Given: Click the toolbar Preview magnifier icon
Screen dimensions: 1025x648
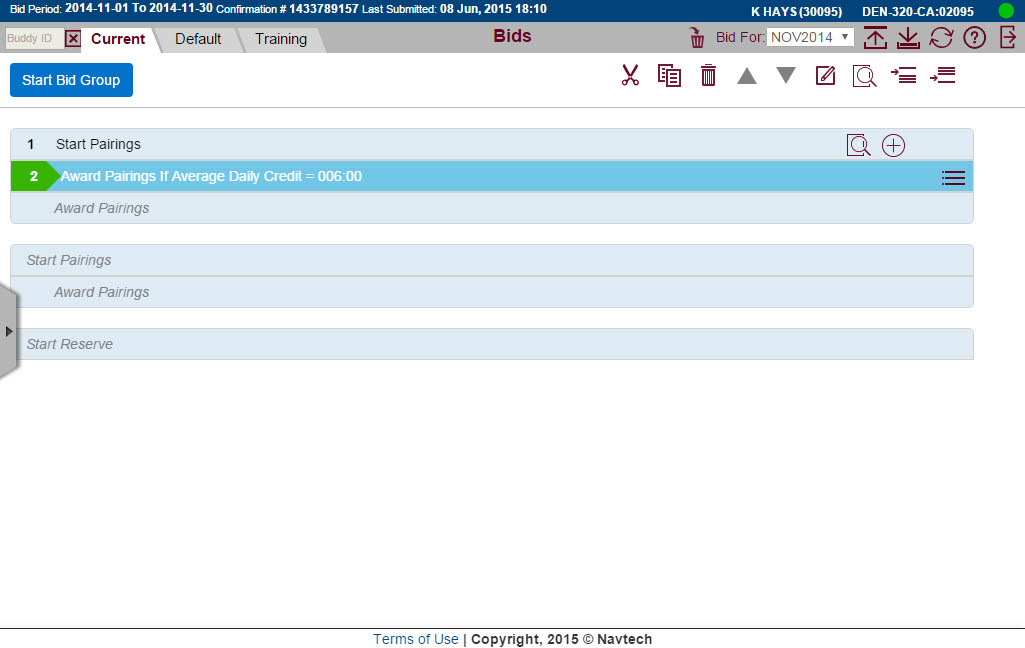Looking at the screenshot, I should (864, 76).
